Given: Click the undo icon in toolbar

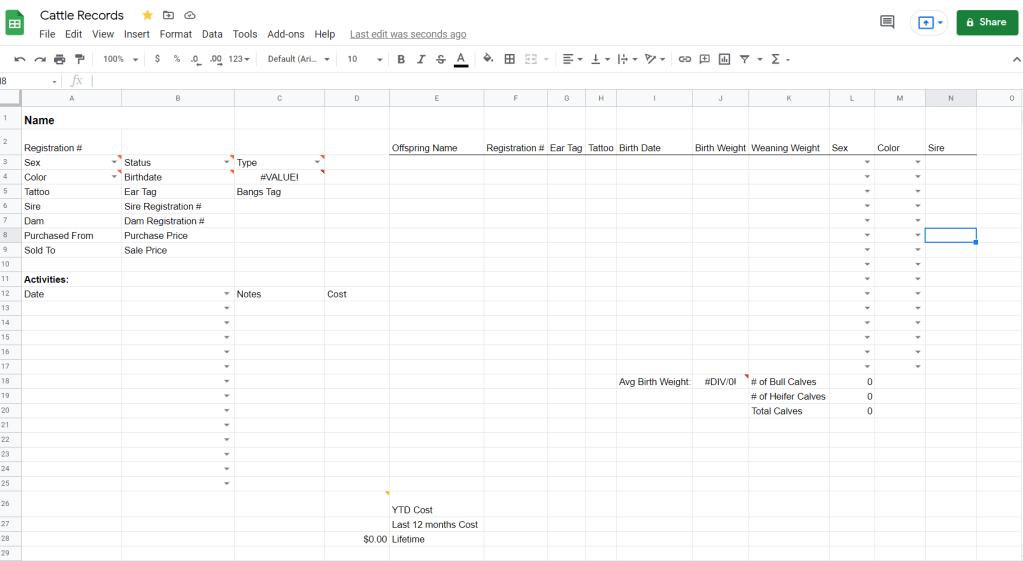Looking at the screenshot, I should click(20, 59).
